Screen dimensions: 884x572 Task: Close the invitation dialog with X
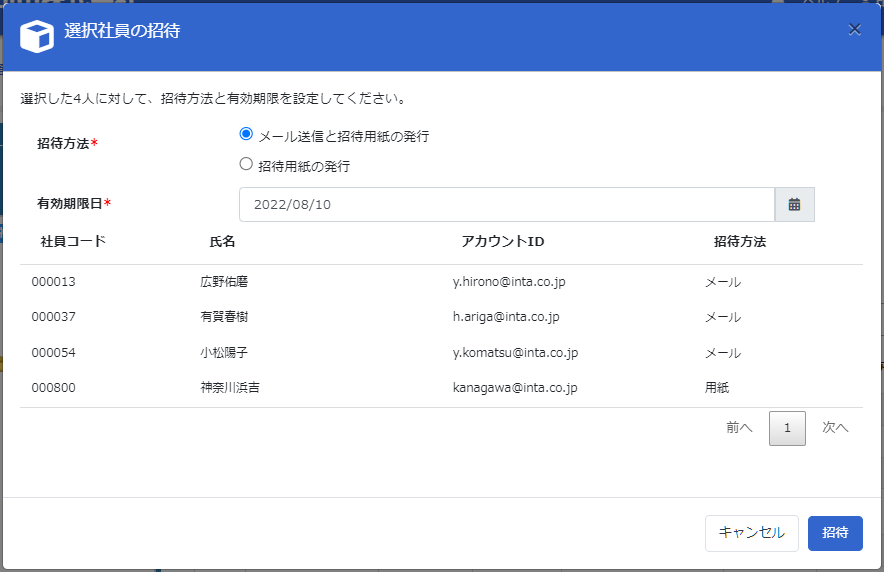pos(854,30)
